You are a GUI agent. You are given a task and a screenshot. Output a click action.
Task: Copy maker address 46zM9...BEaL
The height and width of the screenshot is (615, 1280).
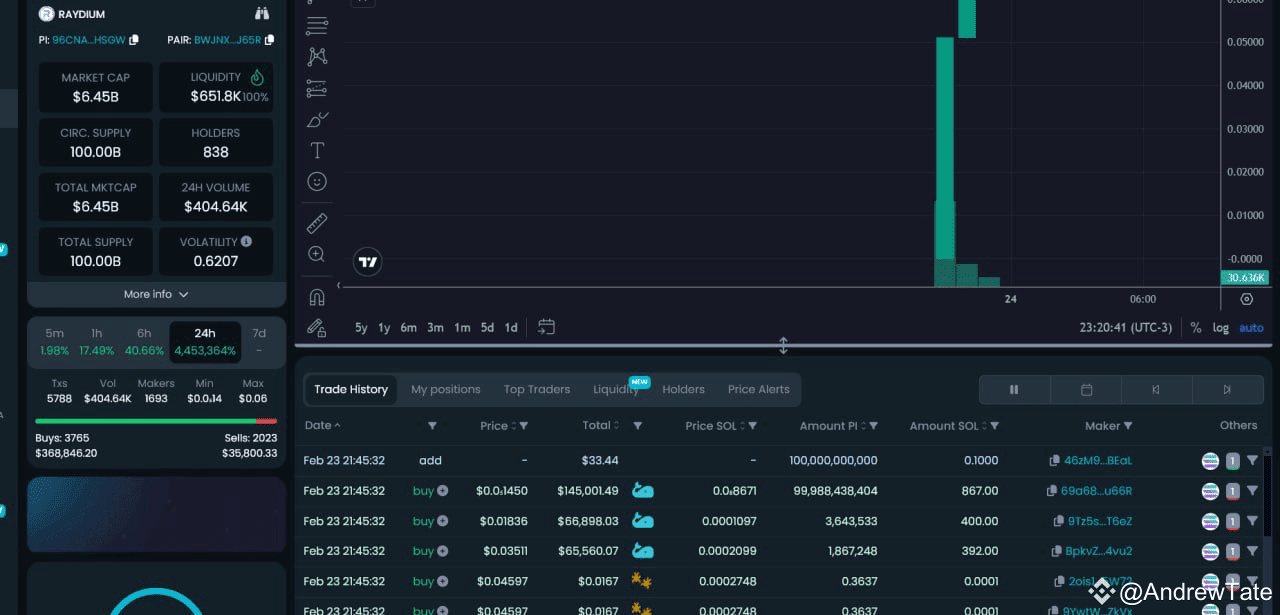[x=1055, y=461]
